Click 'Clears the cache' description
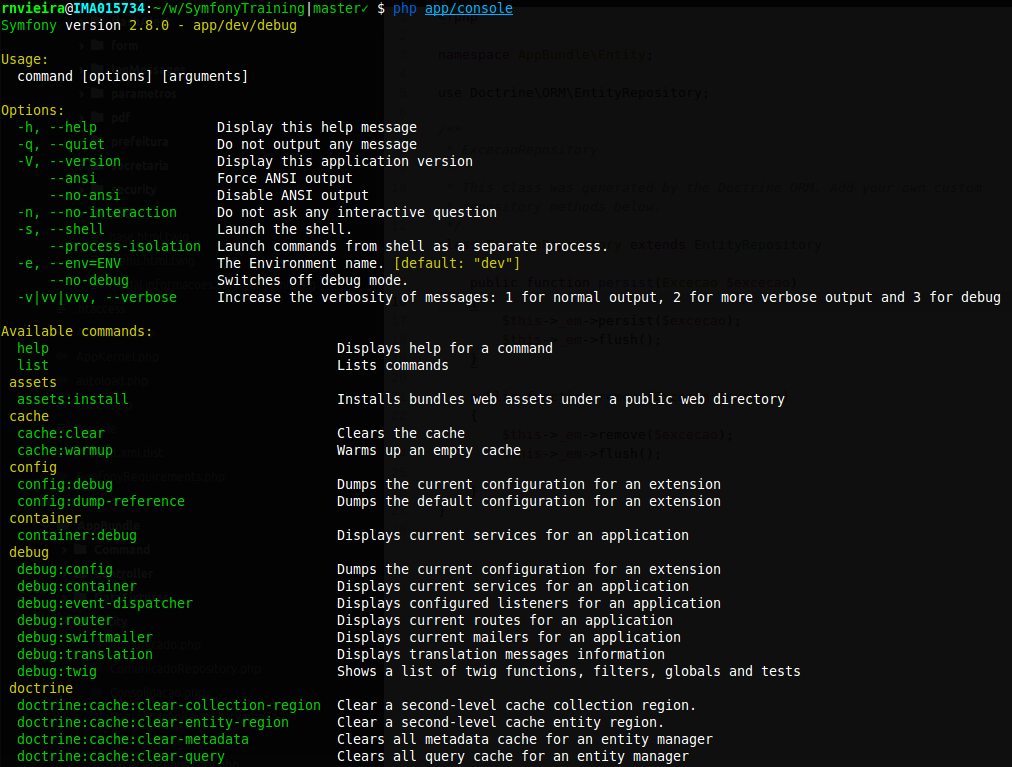This screenshot has width=1012, height=767. point(401,433)
